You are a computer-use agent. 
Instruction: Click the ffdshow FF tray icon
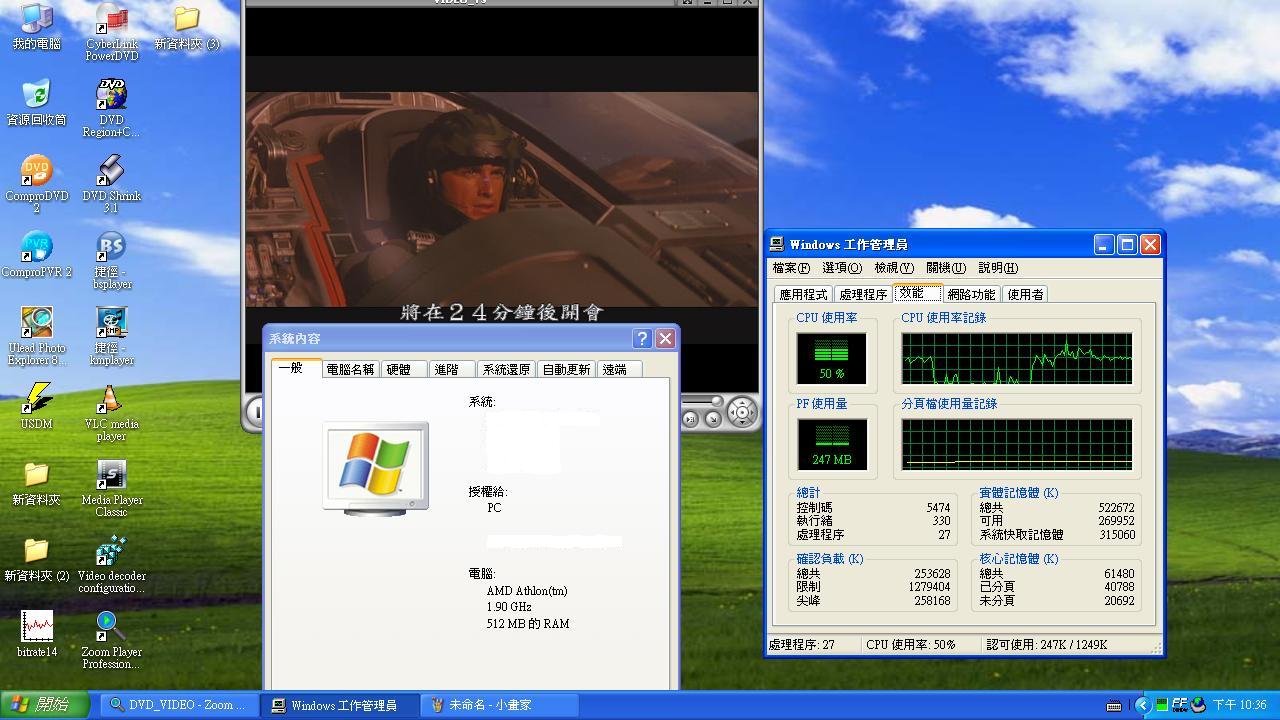point(1179,705)
